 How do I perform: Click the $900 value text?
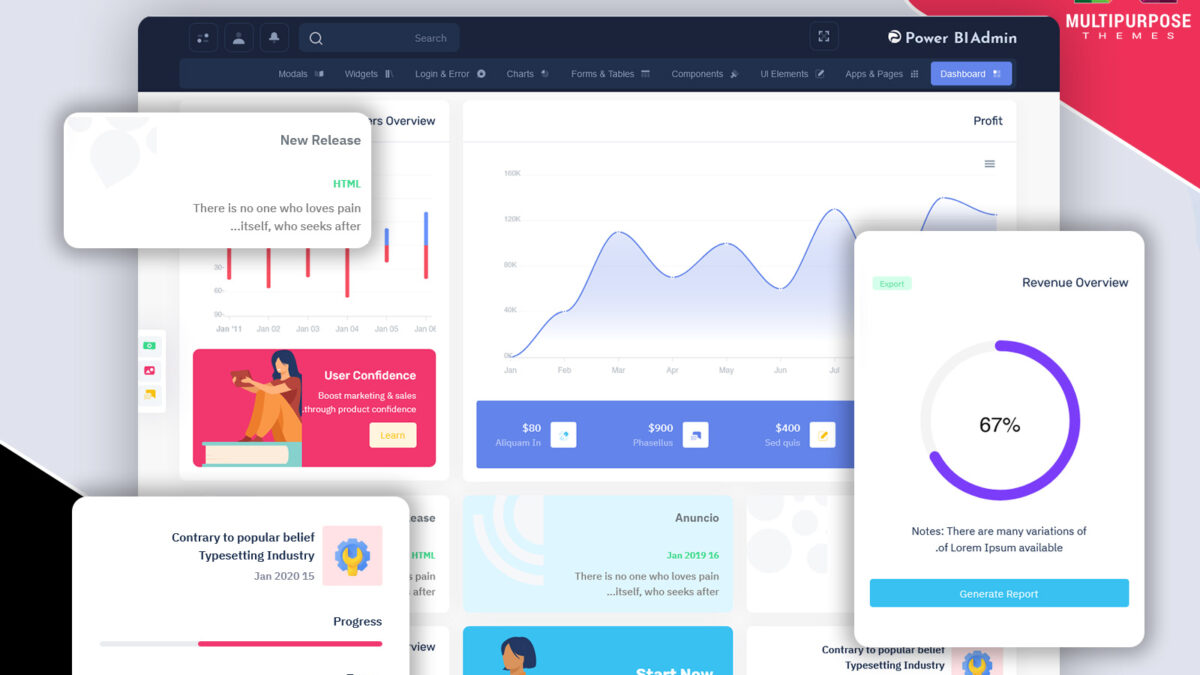click(x=661, y=428)
